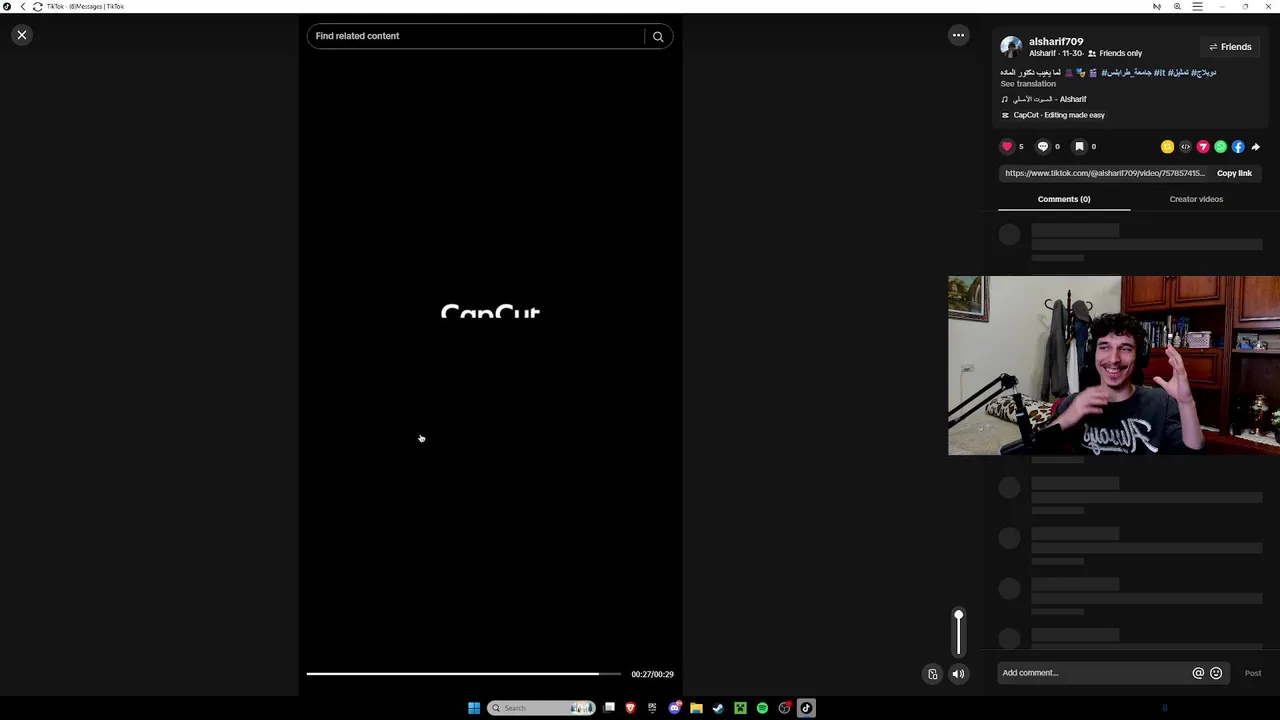
Task: Open Brave browser from taskbar
Action: click(631, 708)
